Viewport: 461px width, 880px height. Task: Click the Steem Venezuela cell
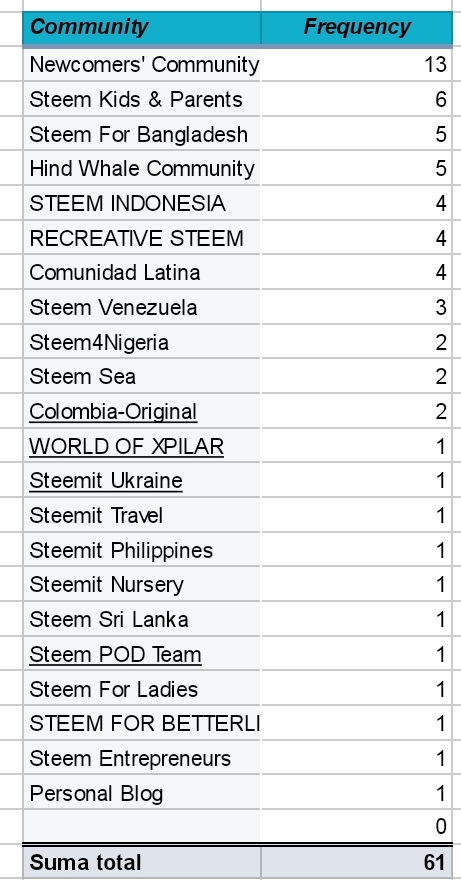tap(142, 307)
